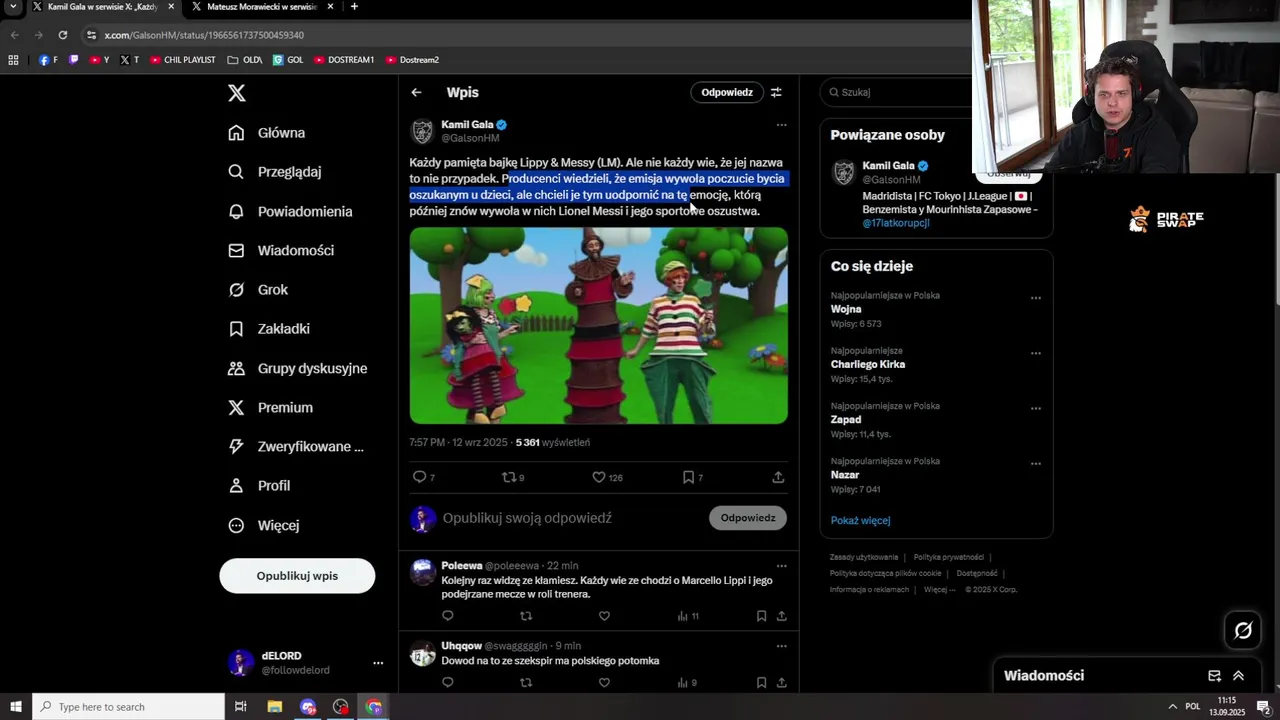Like Poleewa's comment
Image resolution: width=1280 pixels, height=720 pixels.
click(x=604, y=616)
